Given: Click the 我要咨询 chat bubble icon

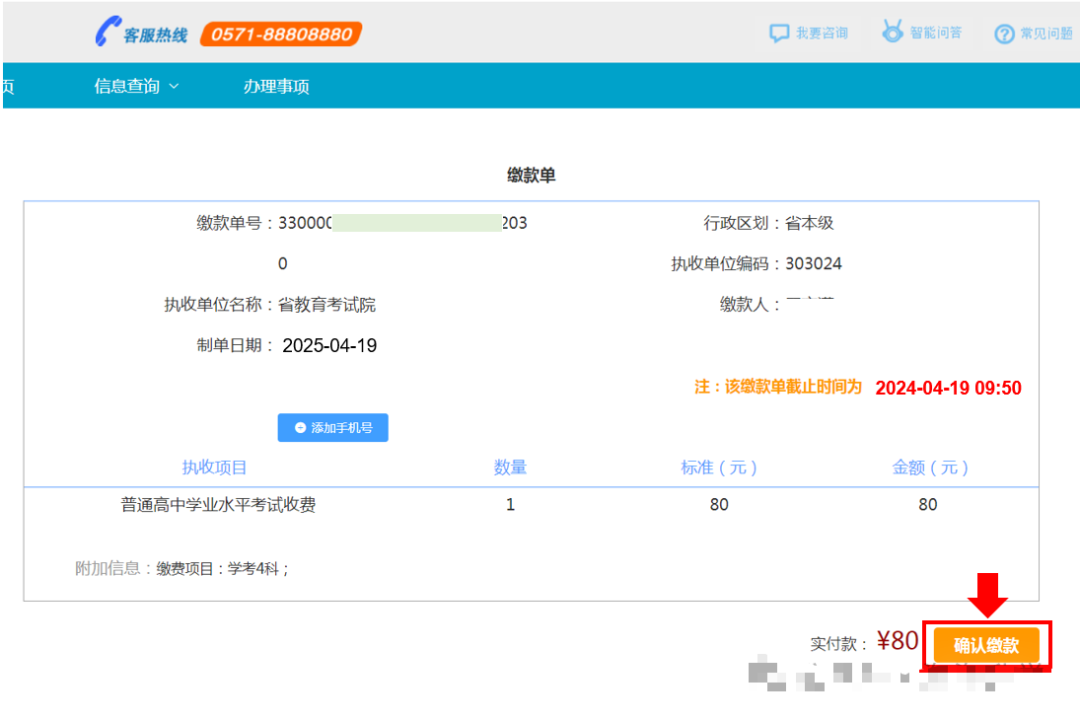Looking at the screenshot, I should tap(779, 33).
